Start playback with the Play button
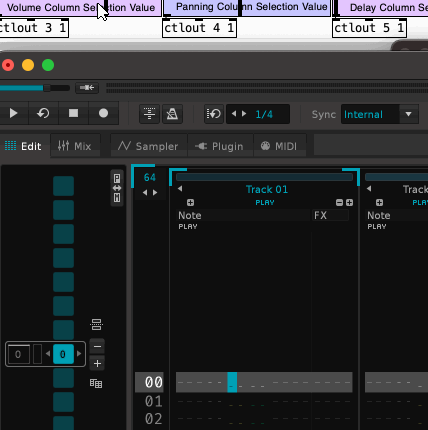This screenshot has height=430, width=428. tap(13, 114)
